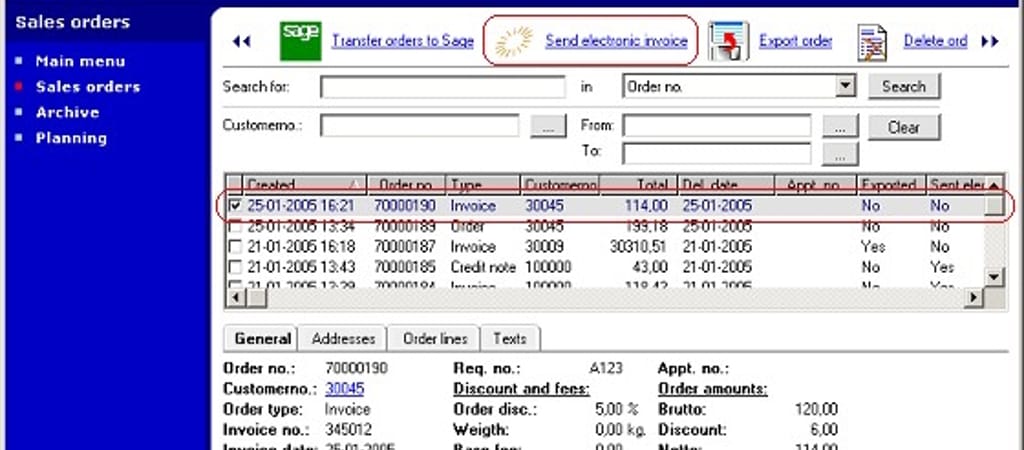This screenshot has width=1024, height=450.
Task: Open the Addresses tab
Action: pos(343,339)
